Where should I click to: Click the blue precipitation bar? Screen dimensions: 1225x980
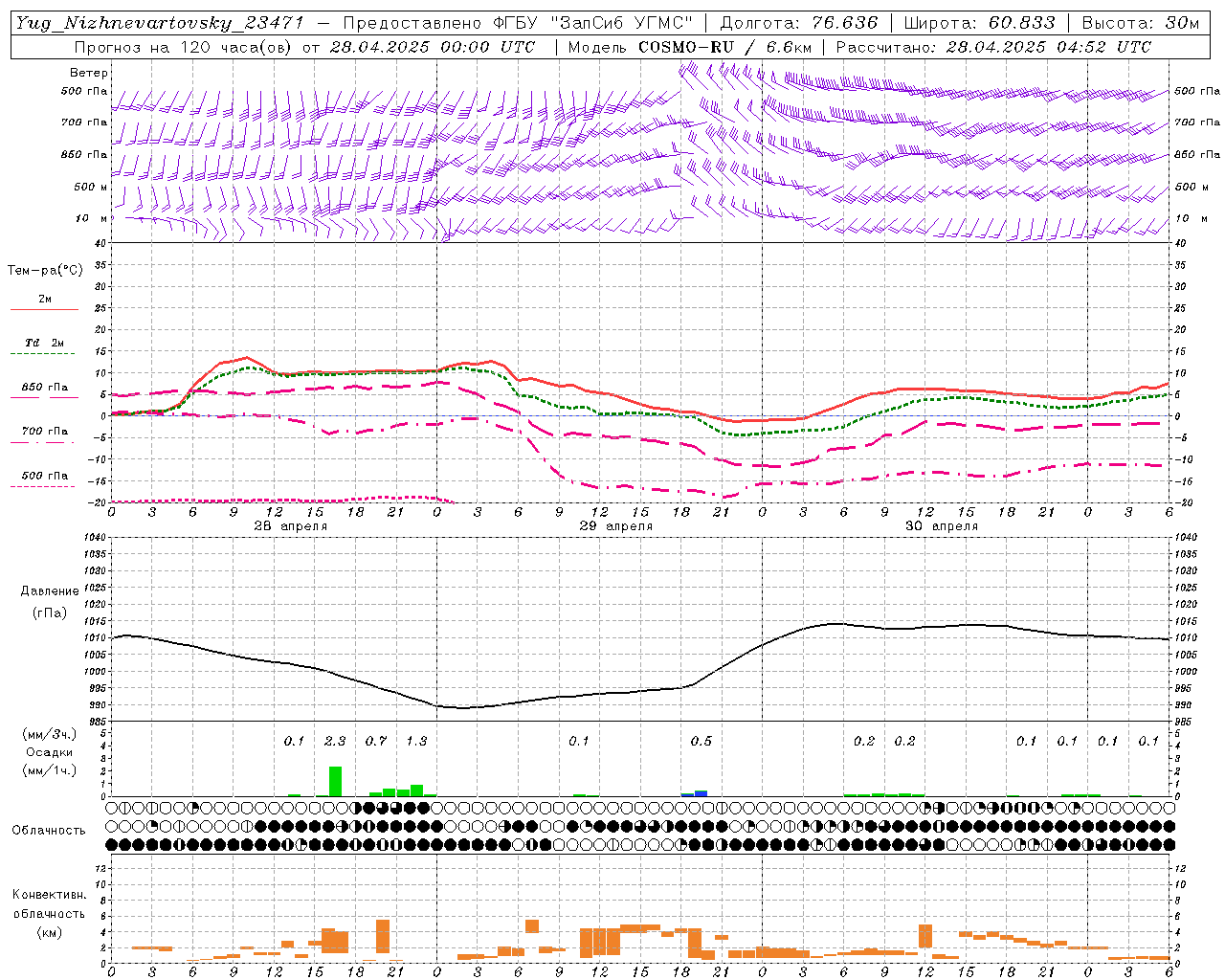[x=701, y=793]
